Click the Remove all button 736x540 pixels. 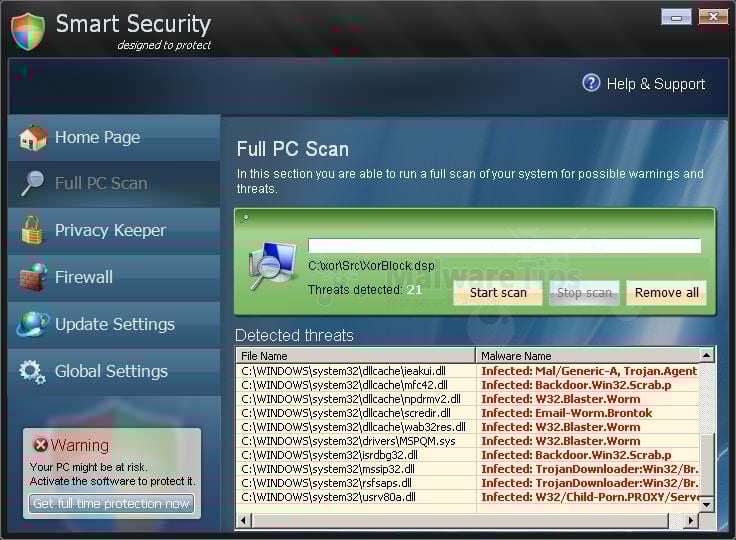tap(667, 293)
